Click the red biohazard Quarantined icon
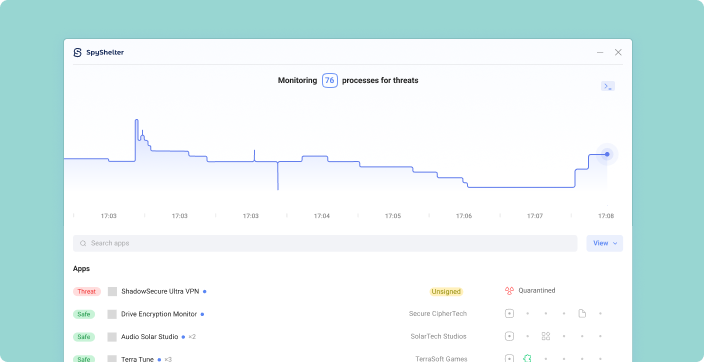 [509, 291]
